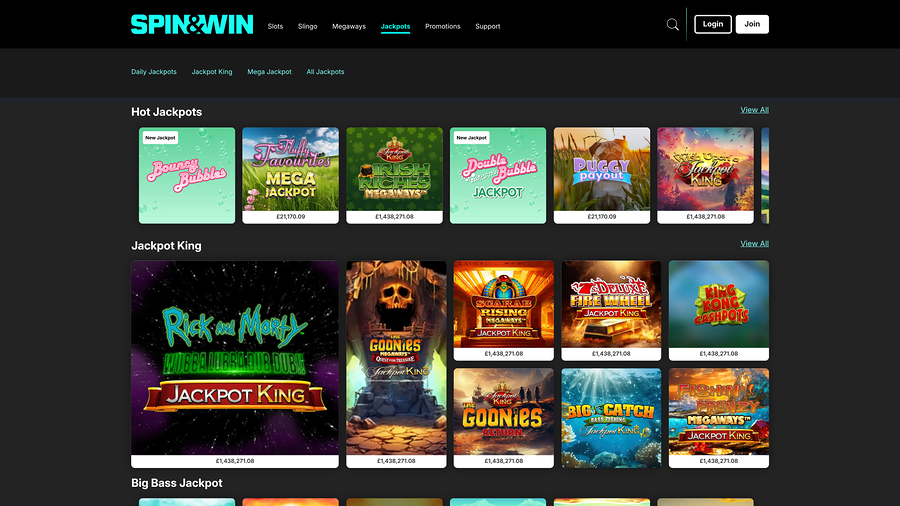
Task: Filter by Daily Jackpots
Action: tap(154, 72)
